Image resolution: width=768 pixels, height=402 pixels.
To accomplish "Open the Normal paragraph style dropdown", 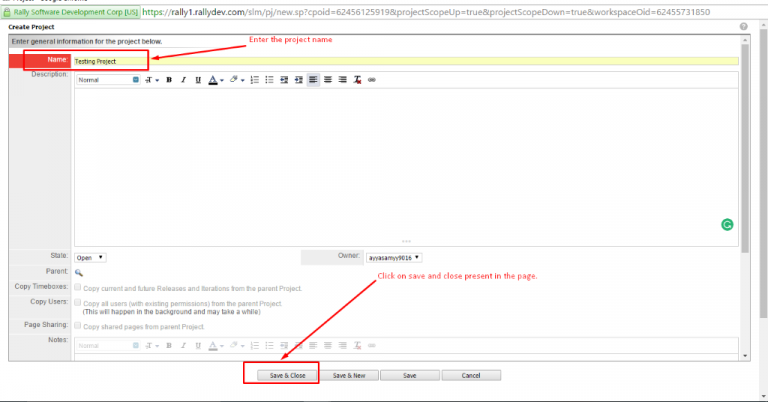I will pos(108,80).
